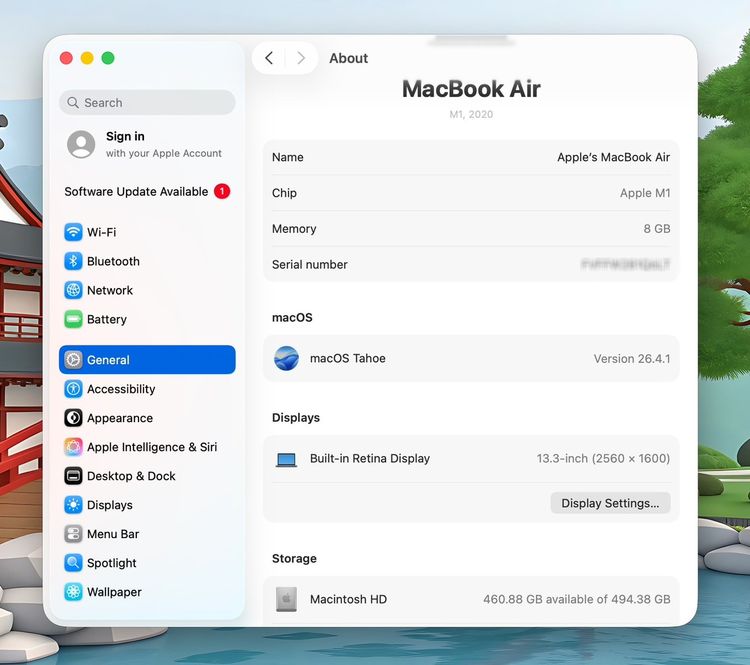Click the Built-in Retina Display label
The image size is (750, 665).
click(370, 458)
